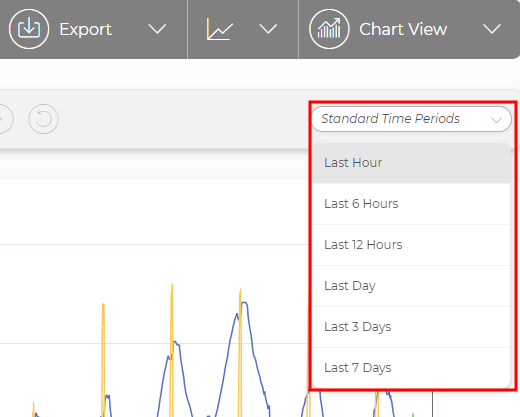Viewport: 520px width, 417px height.
Task: Click the circular reset arrow icon
Action: 43,119
